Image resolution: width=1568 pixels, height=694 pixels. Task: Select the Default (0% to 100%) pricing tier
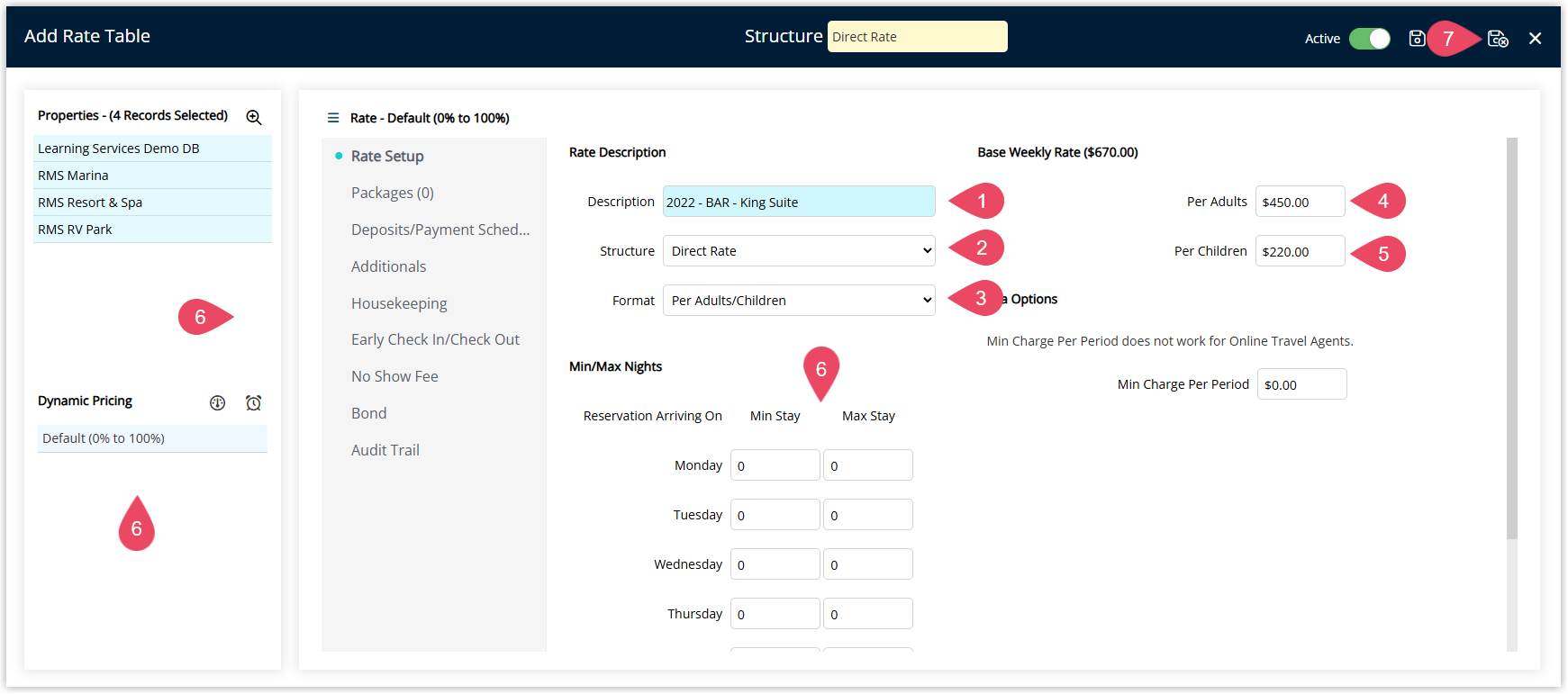pos(152,438)
